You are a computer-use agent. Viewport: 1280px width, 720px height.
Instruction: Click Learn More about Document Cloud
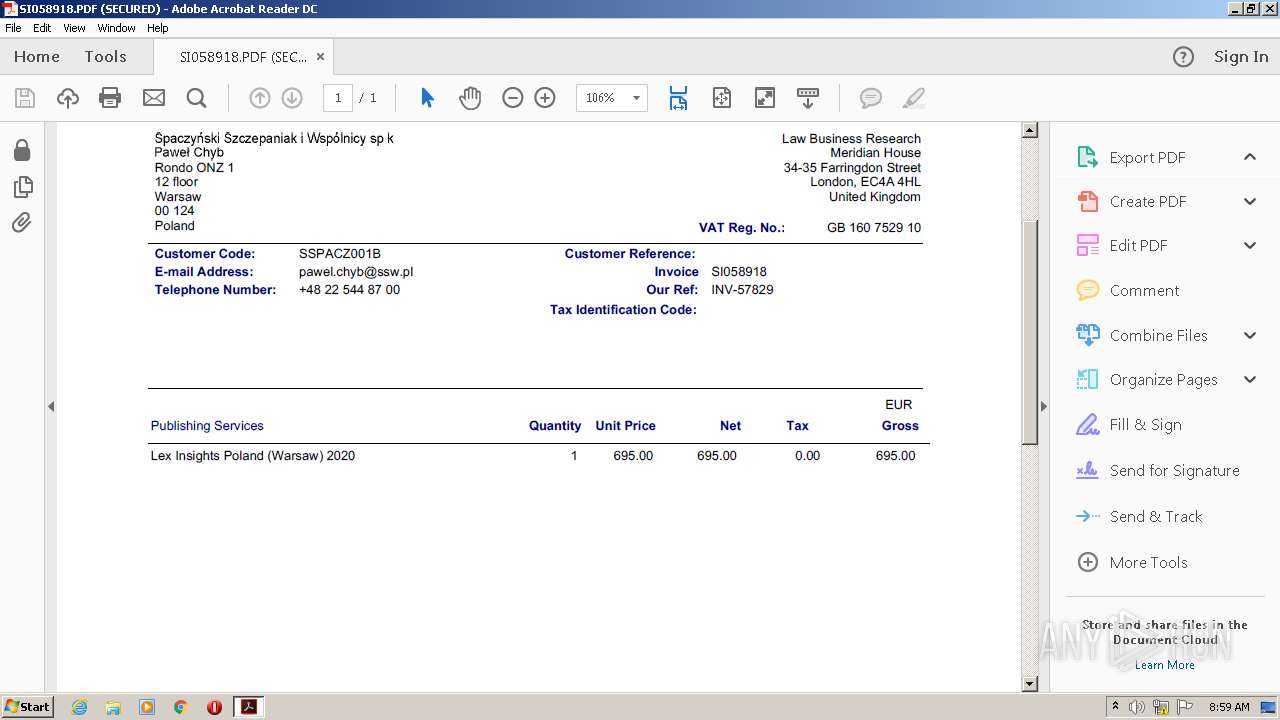point(1165,665)
